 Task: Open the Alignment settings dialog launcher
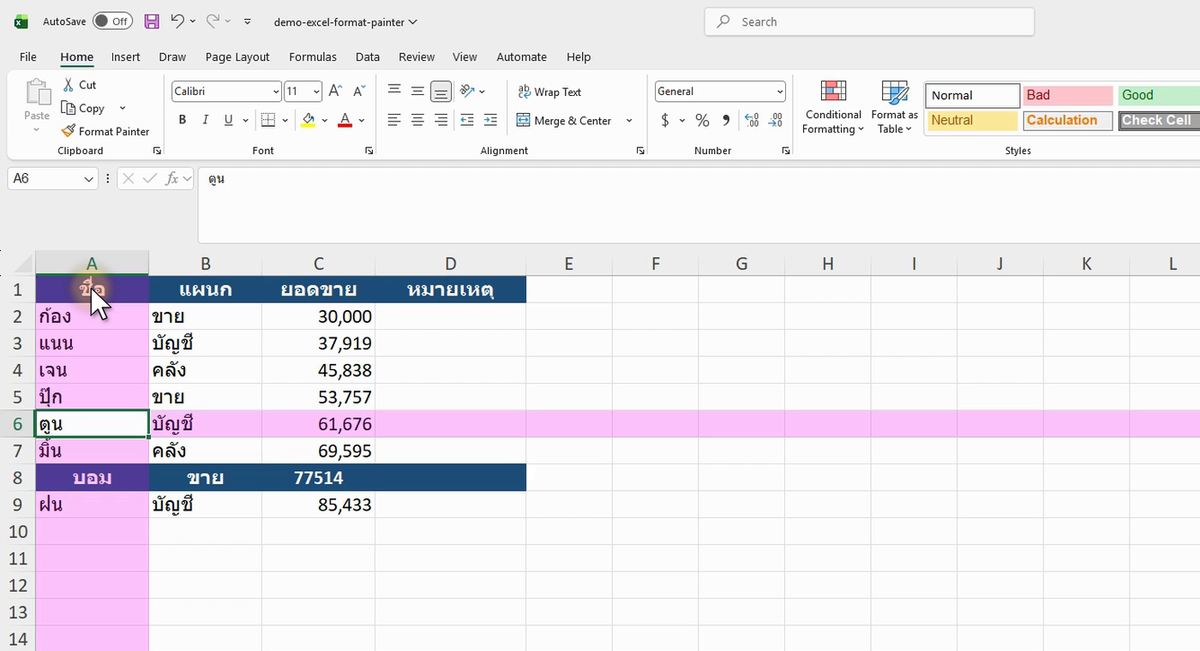[641, 150]
